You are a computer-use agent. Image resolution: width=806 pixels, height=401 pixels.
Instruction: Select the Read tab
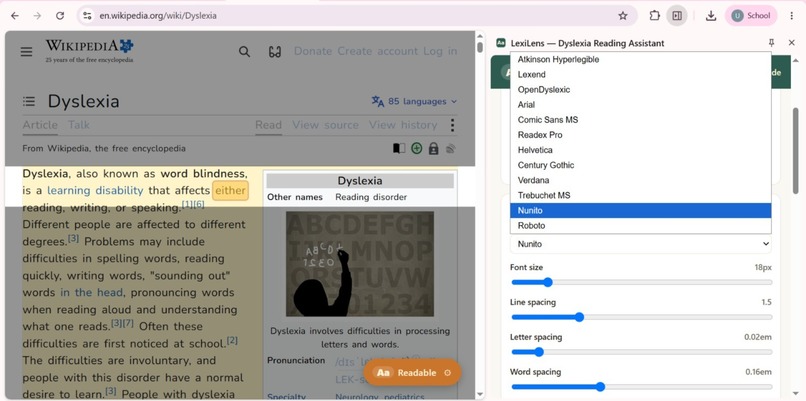click(x=268, y=125)
